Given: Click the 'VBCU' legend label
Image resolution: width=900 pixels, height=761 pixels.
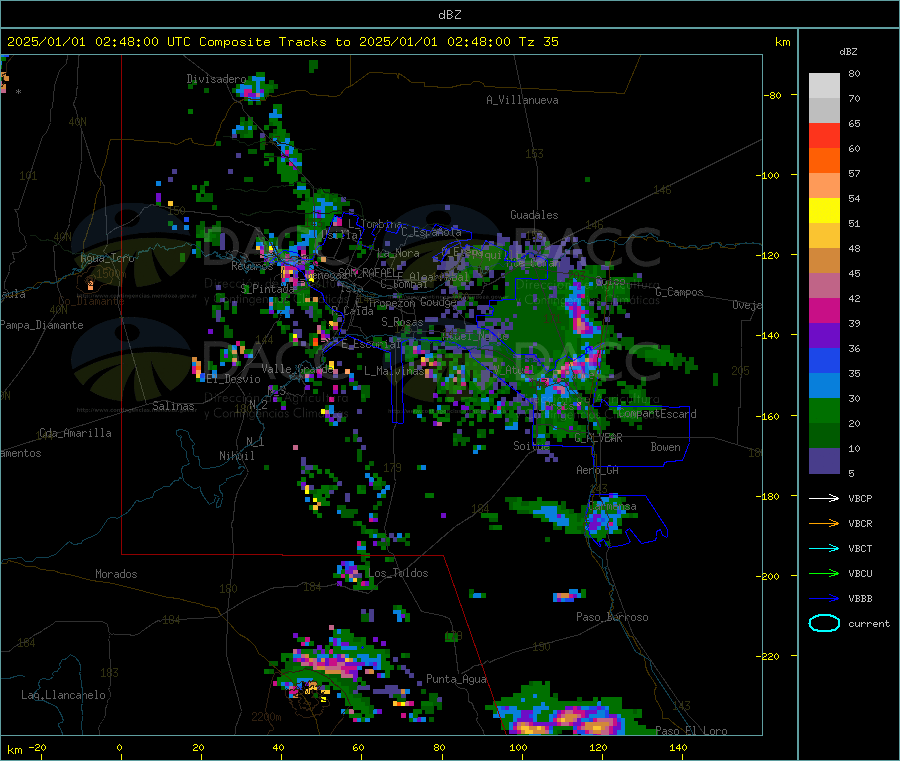Looking at the screenshot, I should [x=860, y=573].
